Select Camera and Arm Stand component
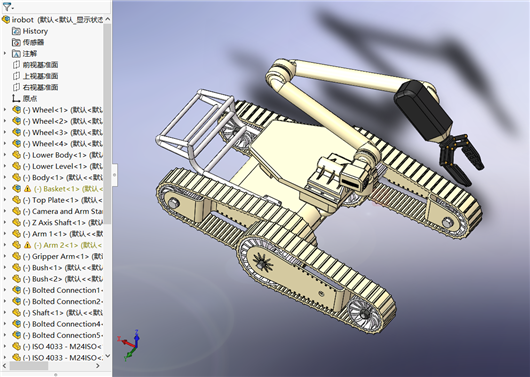The height and width of the screenshot is (377, 530). click(x=57, y=211)
